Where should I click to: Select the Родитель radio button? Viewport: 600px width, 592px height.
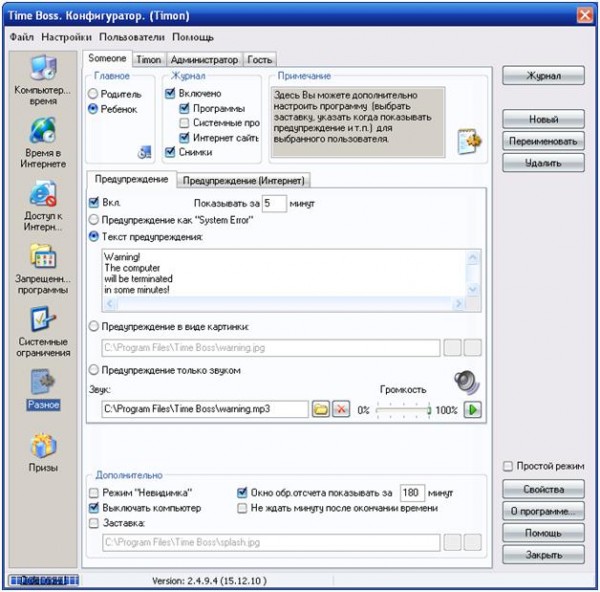point(93,94)
